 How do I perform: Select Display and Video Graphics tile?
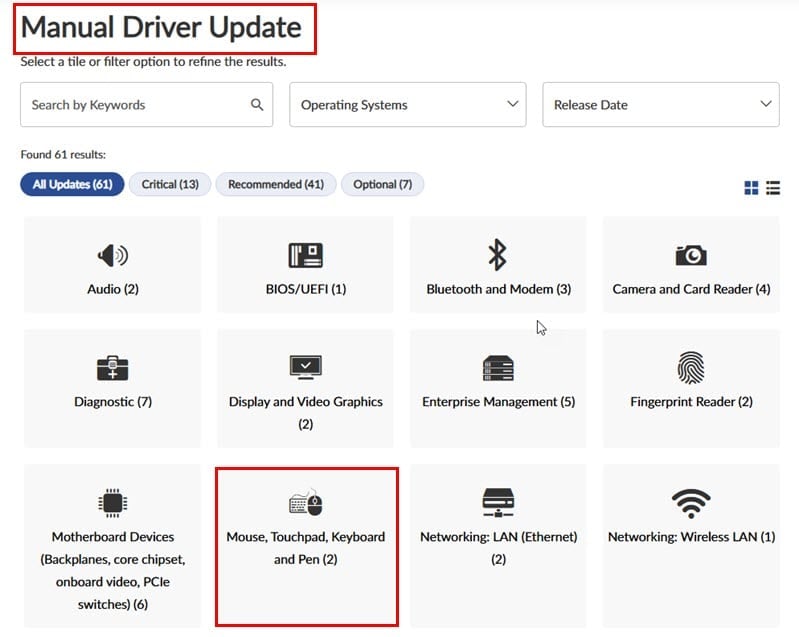coord(305,388)
